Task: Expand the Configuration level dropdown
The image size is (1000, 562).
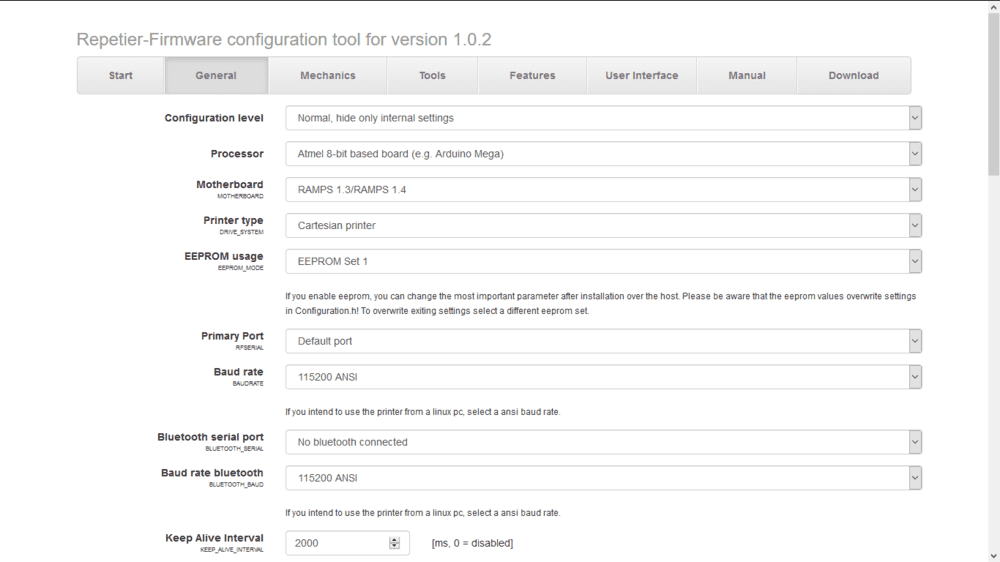Action: (x=603, y=118)
